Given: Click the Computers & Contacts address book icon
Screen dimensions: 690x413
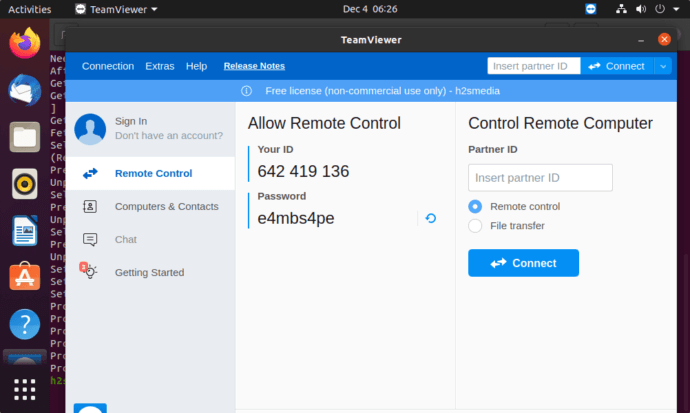Looking at the screenshot, I should (90, 206).
